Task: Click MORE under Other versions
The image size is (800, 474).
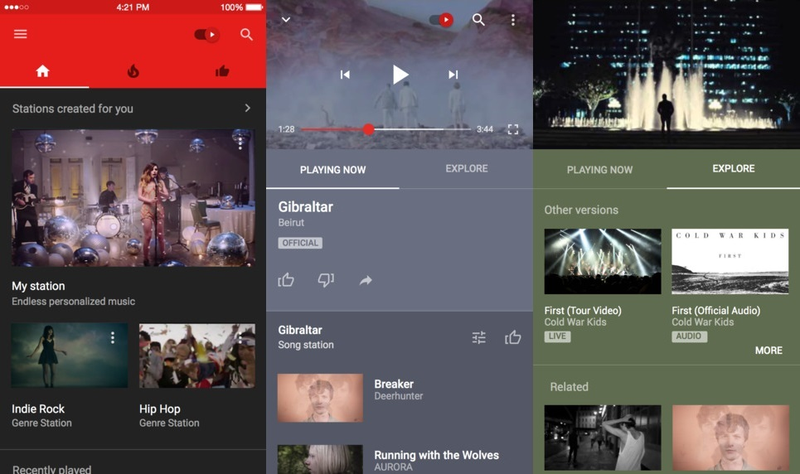Action: click(x=768, y=351)
